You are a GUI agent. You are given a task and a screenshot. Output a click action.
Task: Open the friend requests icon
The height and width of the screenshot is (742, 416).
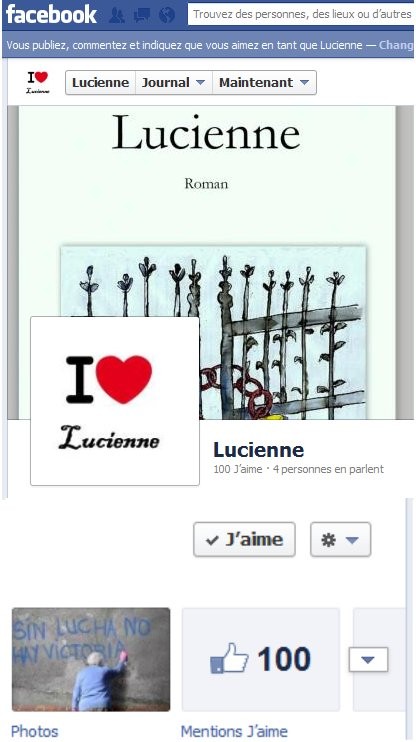click(x=116, y=16)
